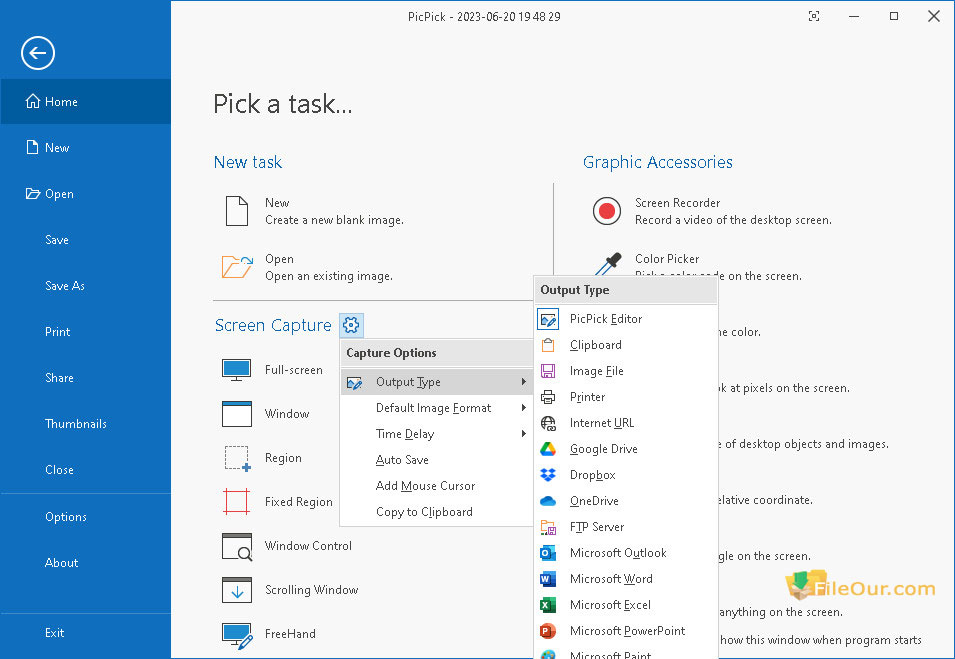The width and height of the screenshot is (955, 659).
Task: Open Thumbnails in the sidebar
Action: click(86, 424)
